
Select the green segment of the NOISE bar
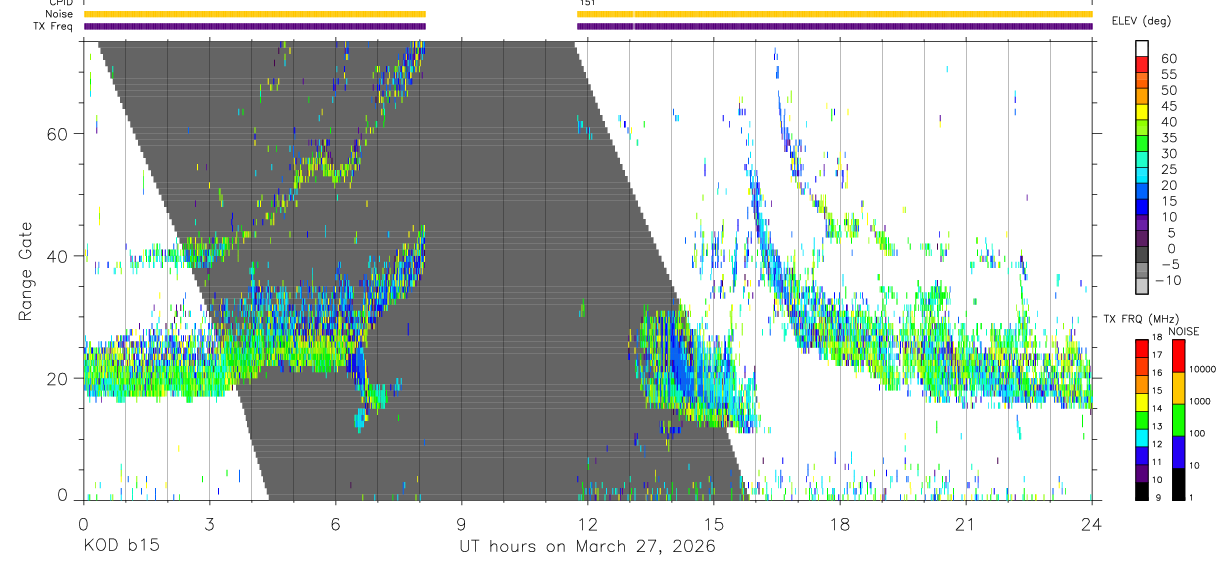[1176, 418]
